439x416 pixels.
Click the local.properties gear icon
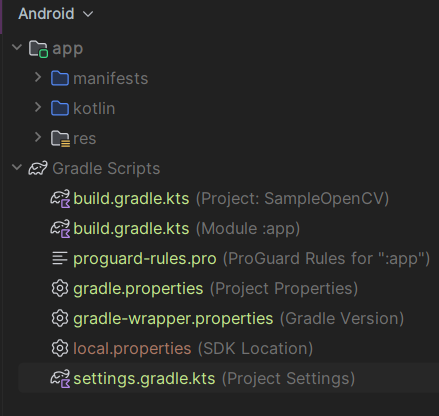coord(60,348)
